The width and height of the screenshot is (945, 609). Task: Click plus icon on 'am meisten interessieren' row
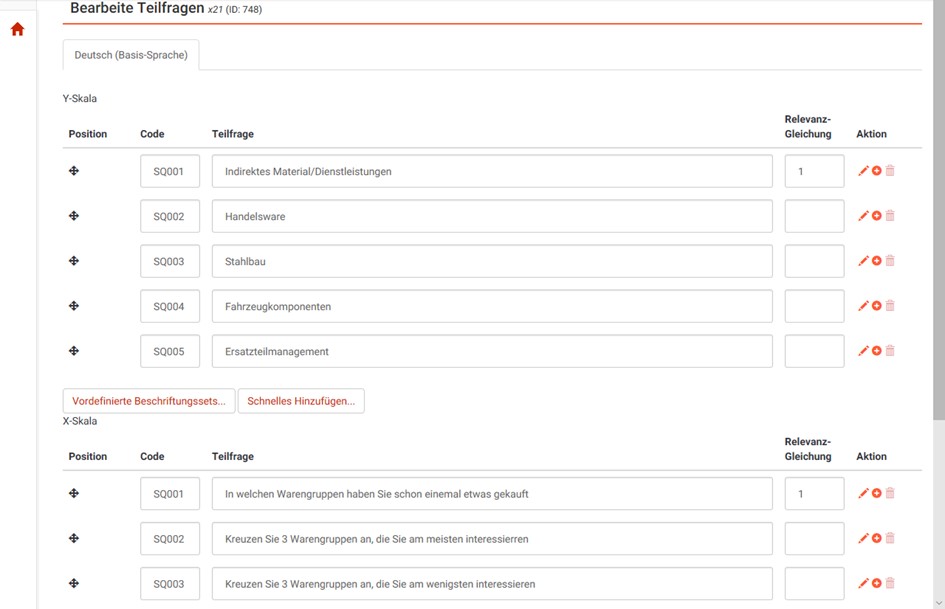coord(877,539)
